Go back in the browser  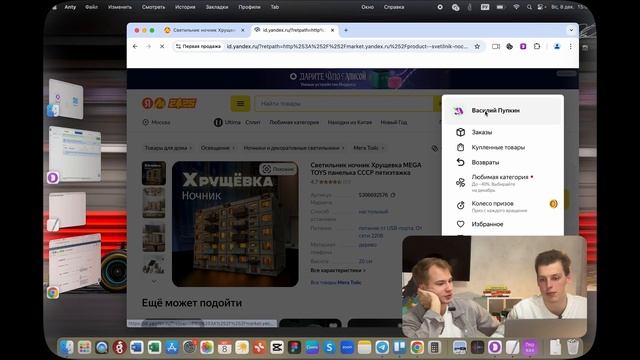pos(136,47)
